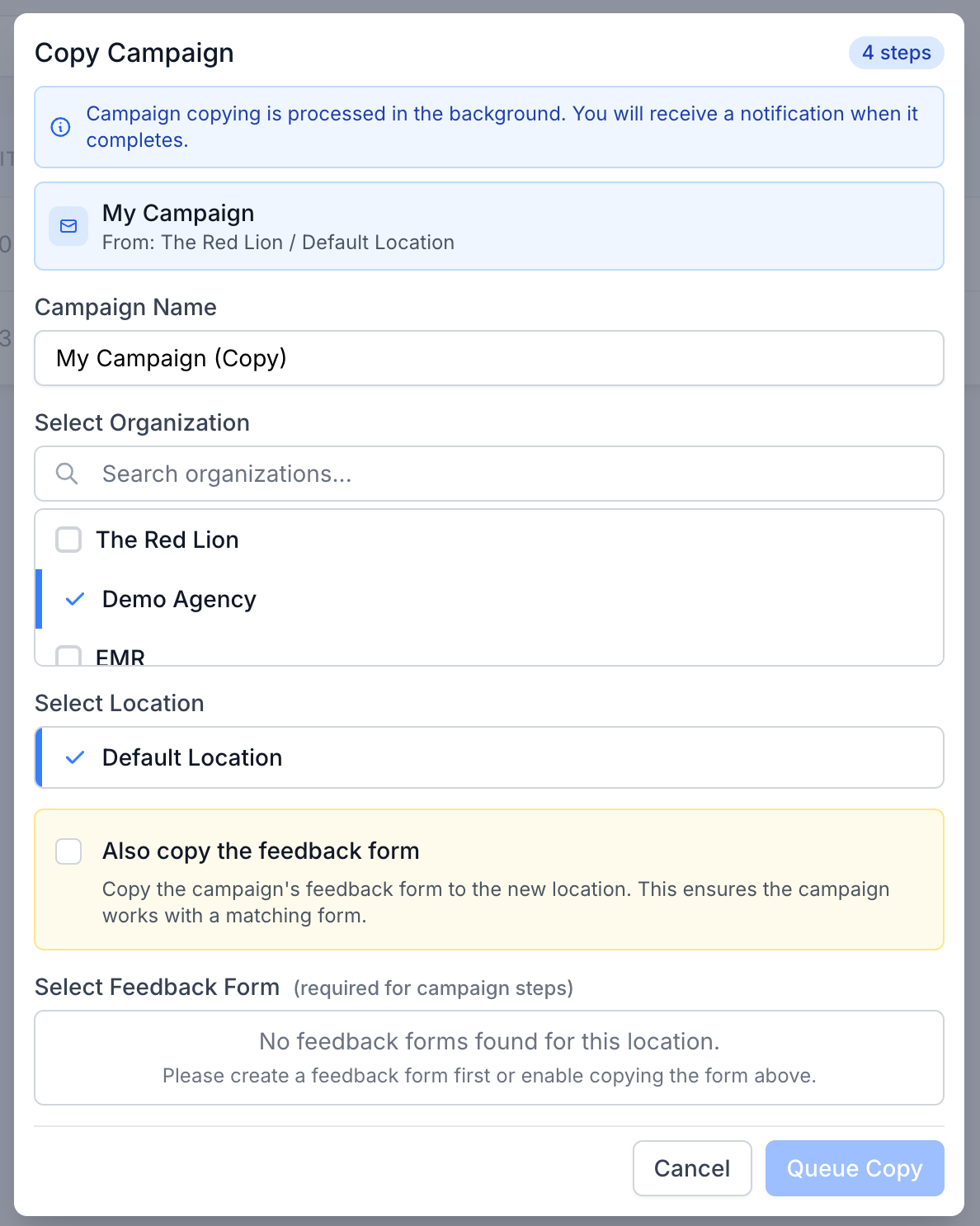
Task: Click the info circle icon in banner
Action: (60, 127)
